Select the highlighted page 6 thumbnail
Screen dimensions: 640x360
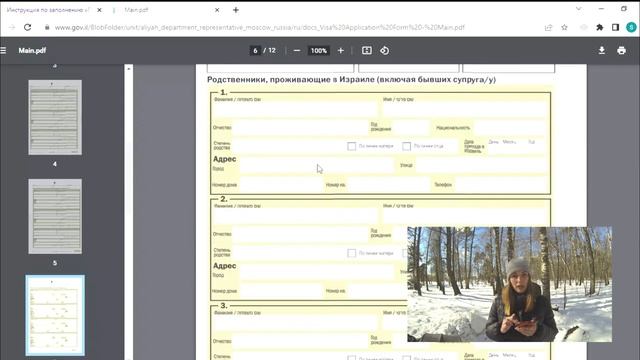tap(55, 315)
